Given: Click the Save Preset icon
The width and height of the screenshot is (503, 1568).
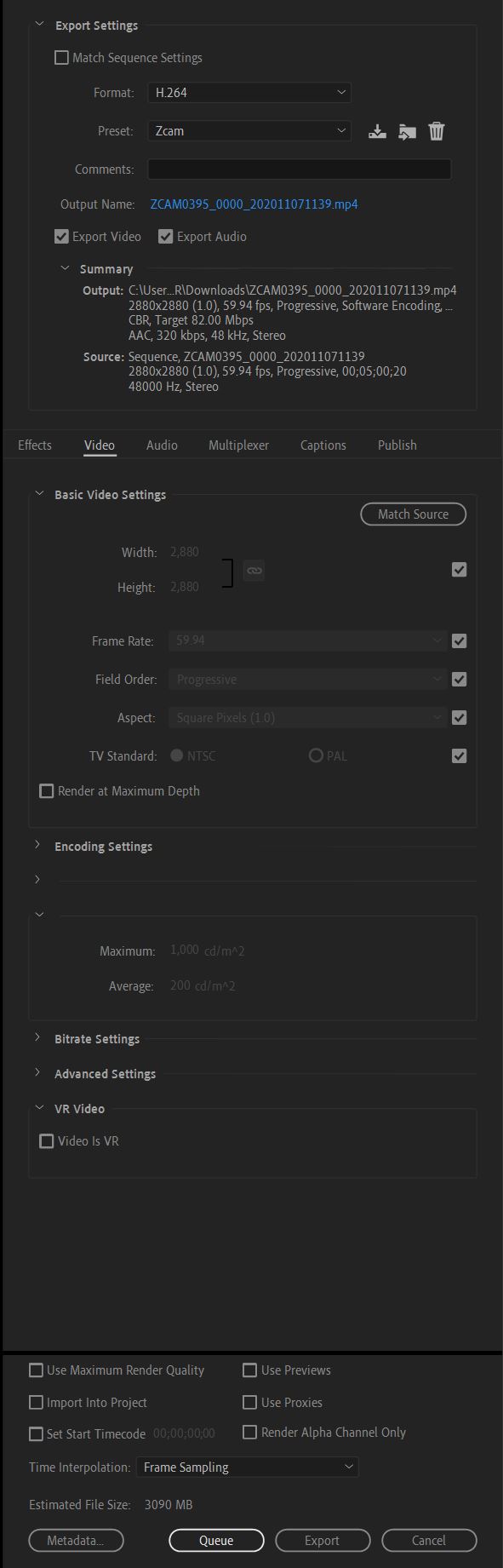Looking at the screenshot, I should click(377, 131).
